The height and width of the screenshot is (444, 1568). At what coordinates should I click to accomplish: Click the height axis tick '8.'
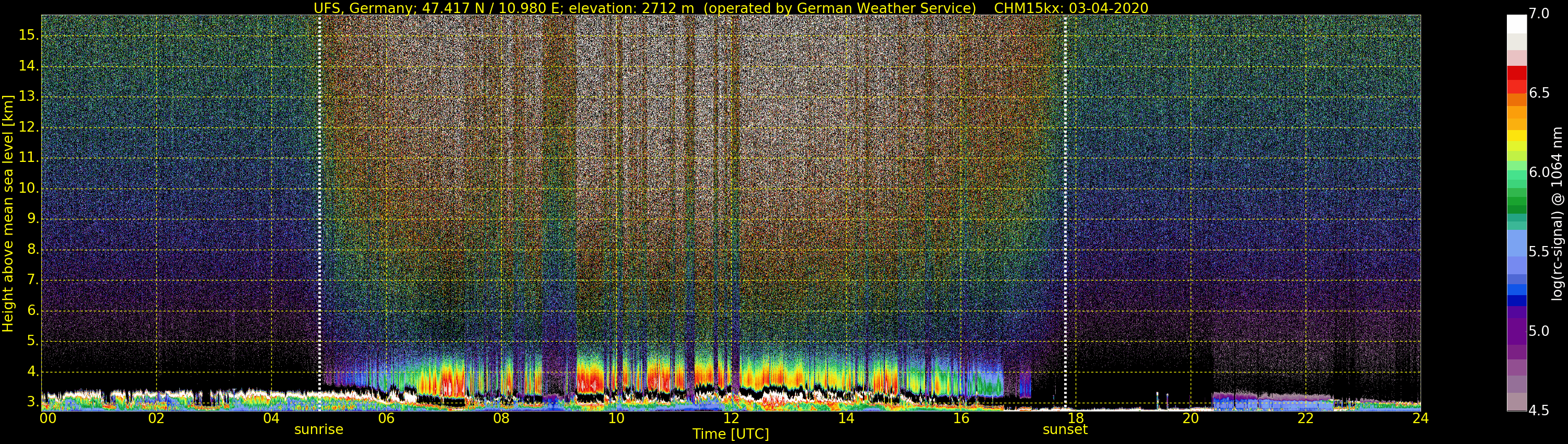pos(32,249)
